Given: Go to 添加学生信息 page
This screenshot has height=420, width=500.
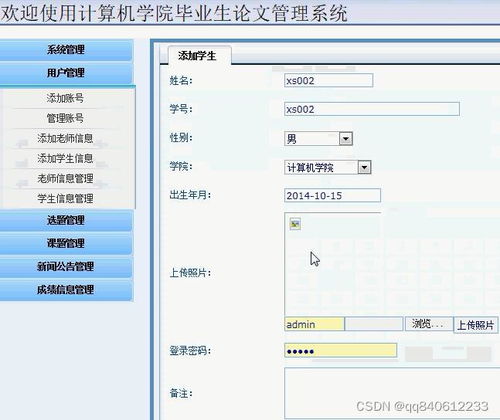Looking at the screenshot, I should click(x=65, y=158).
